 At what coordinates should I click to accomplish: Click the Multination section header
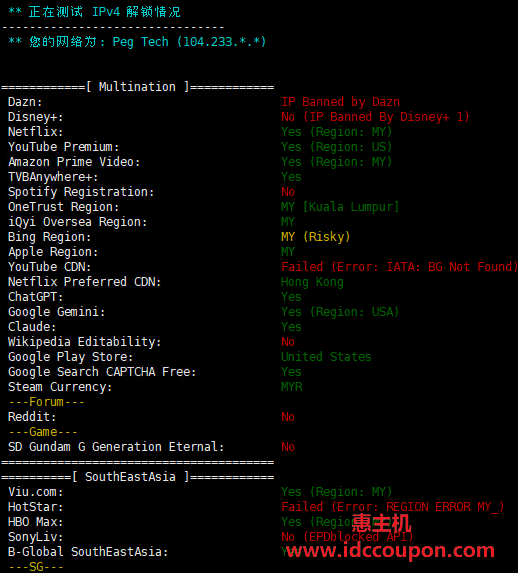point(137,87)
